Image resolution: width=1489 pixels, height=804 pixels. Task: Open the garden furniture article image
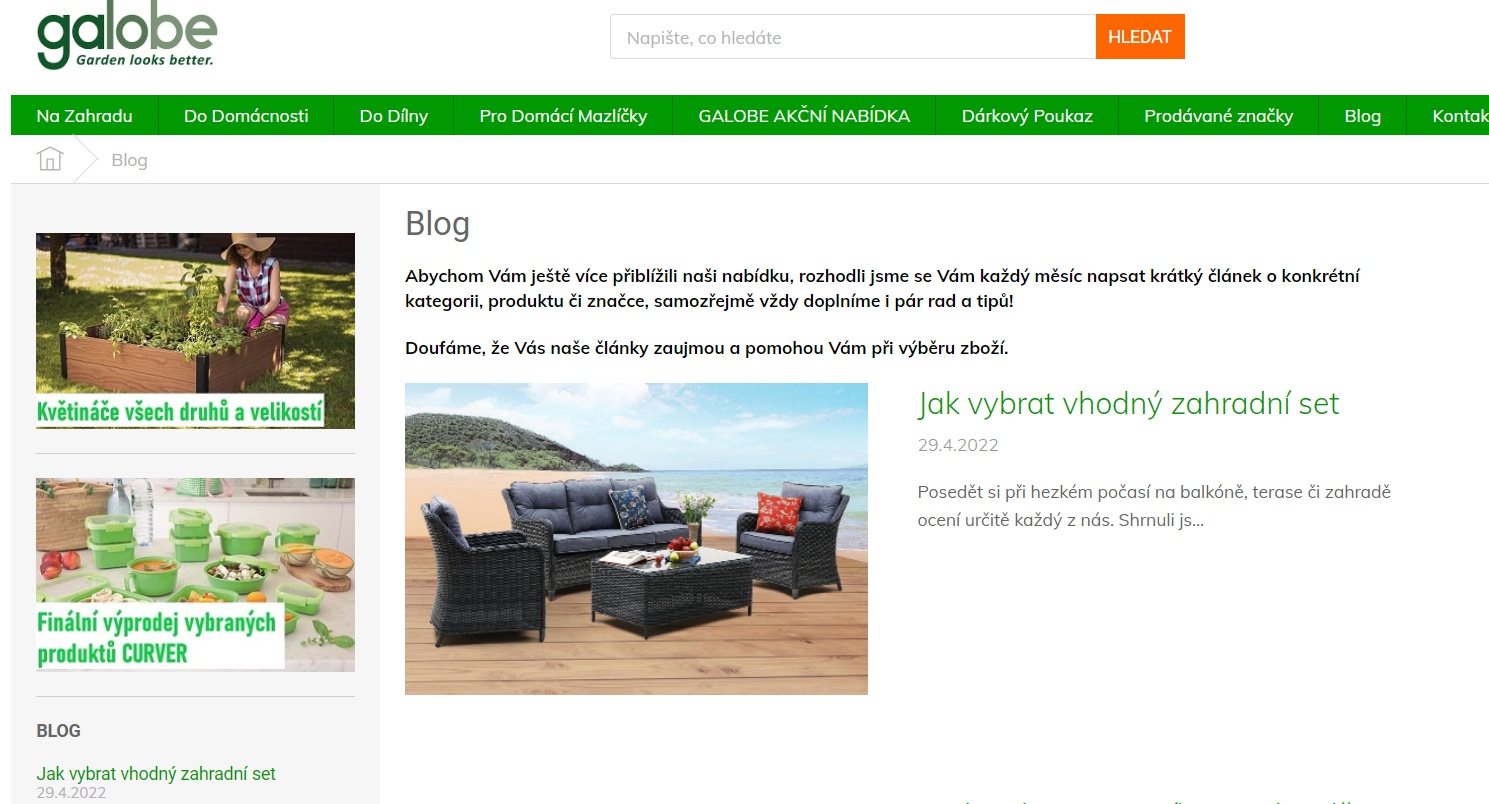click(x=636, y=539)
